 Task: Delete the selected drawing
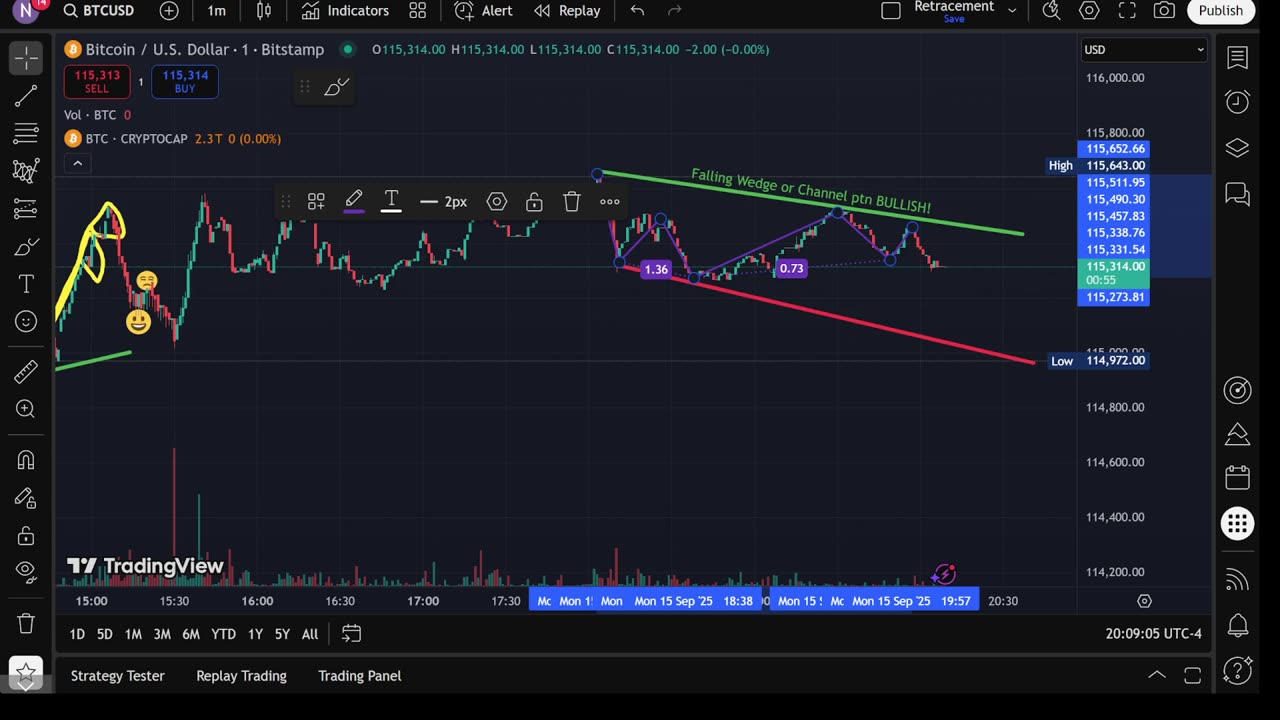coord(572,202)
